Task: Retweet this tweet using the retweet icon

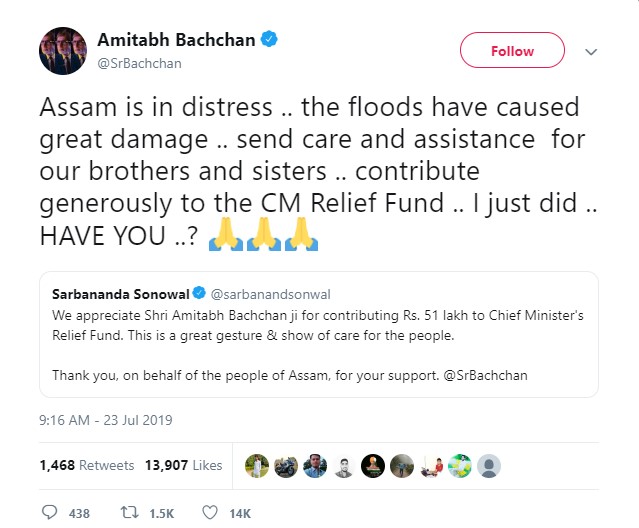Action: (x=128, y=512)
